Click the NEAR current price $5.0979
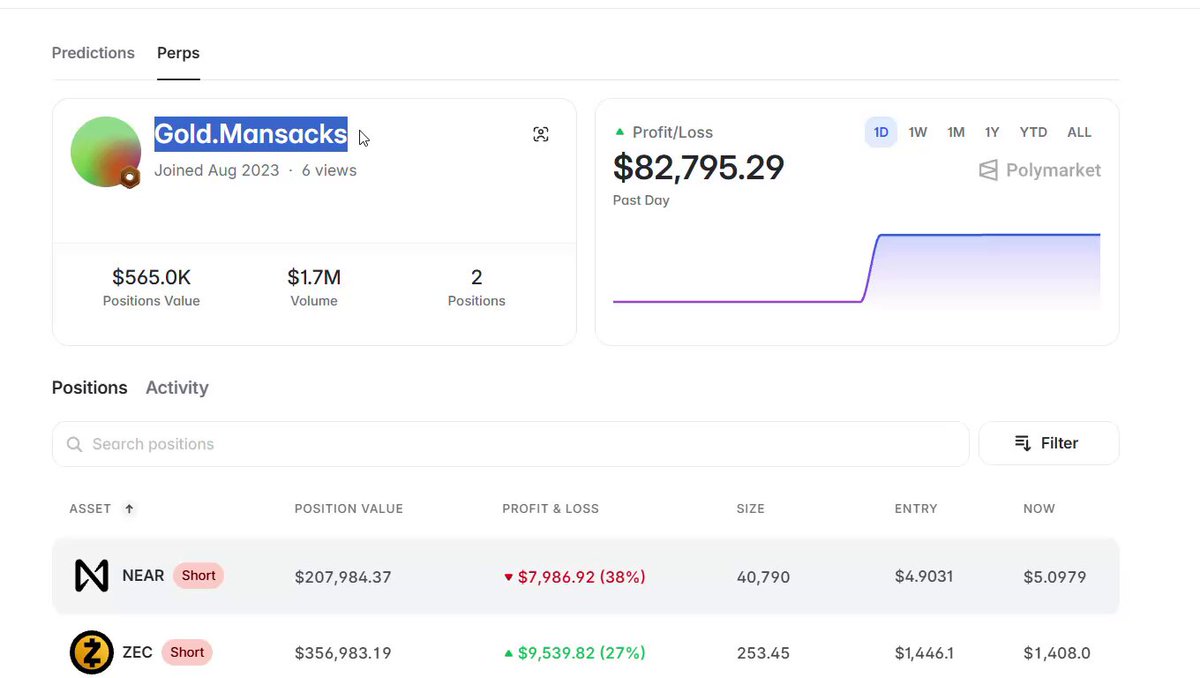The image size is (1200, 678). 1055,577
